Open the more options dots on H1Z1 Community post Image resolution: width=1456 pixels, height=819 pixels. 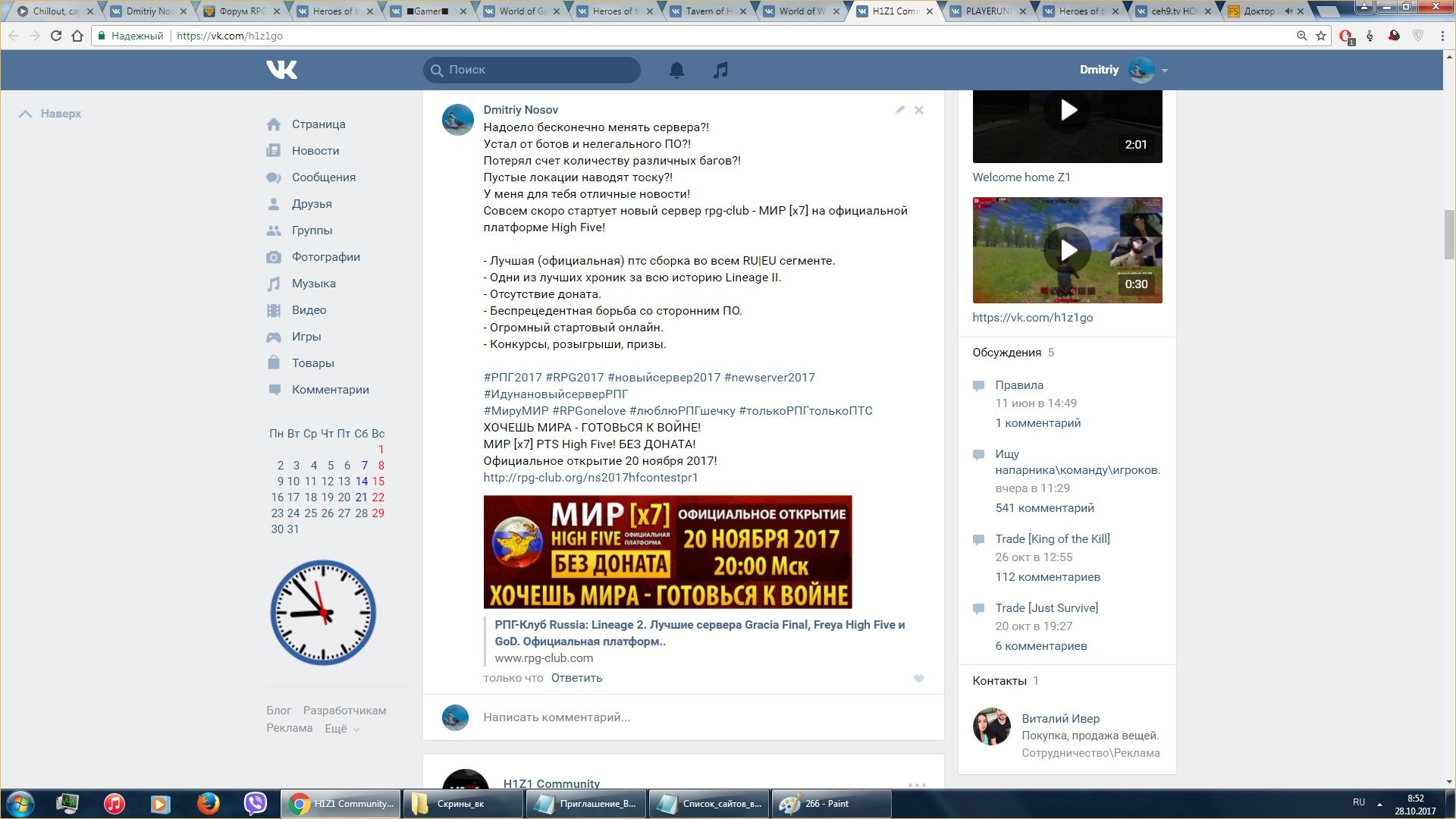click(917, 785)
